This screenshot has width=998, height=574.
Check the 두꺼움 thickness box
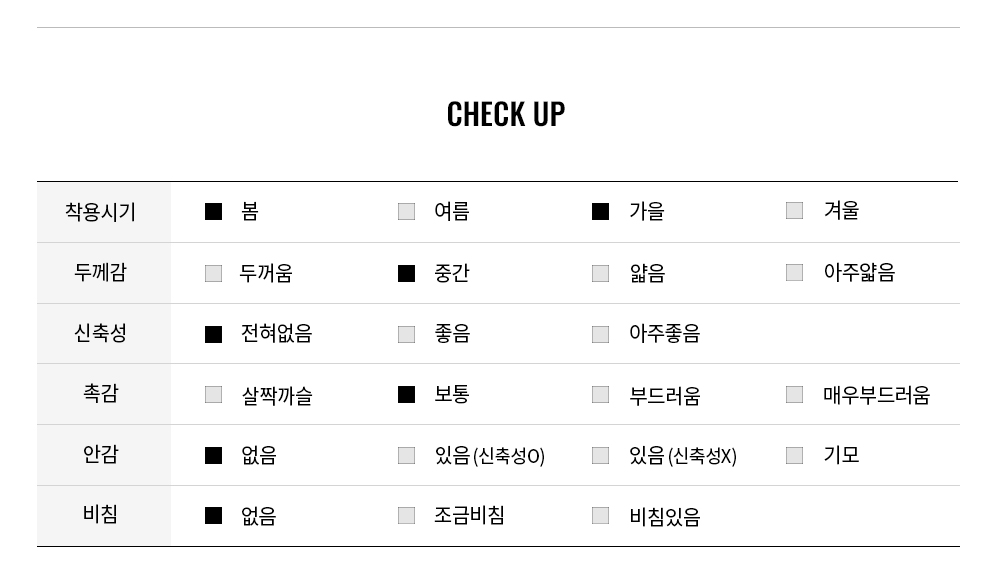213,274
